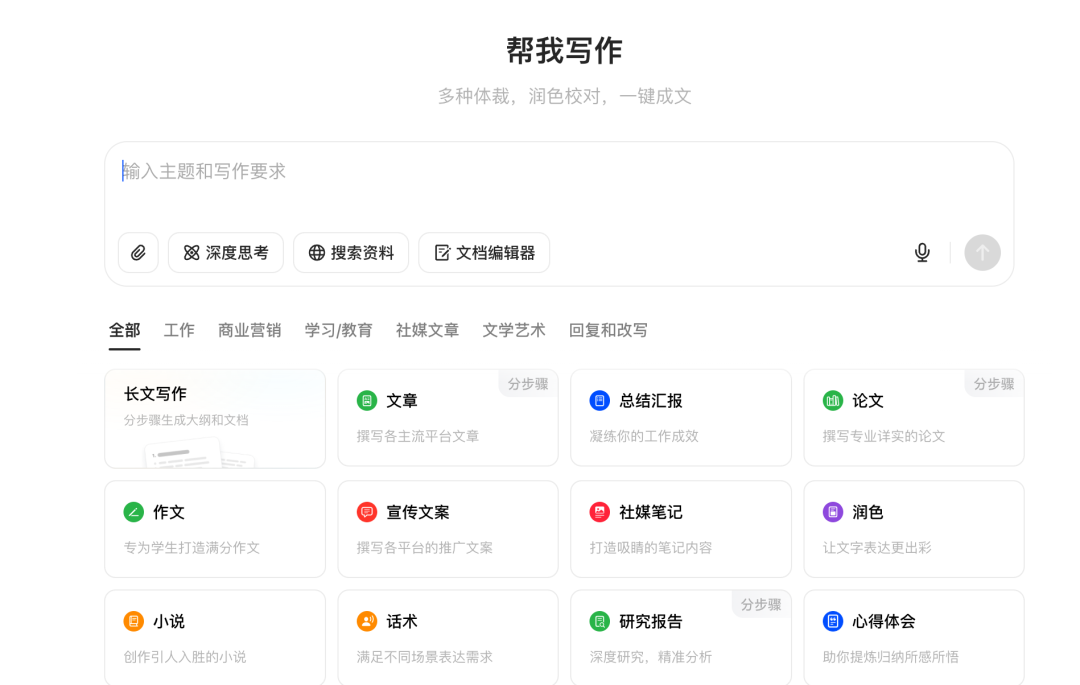Click the green 作文 pencil icon
Image resolution: width=1080 pixels, height=685 pixels.
click(134, 512)
